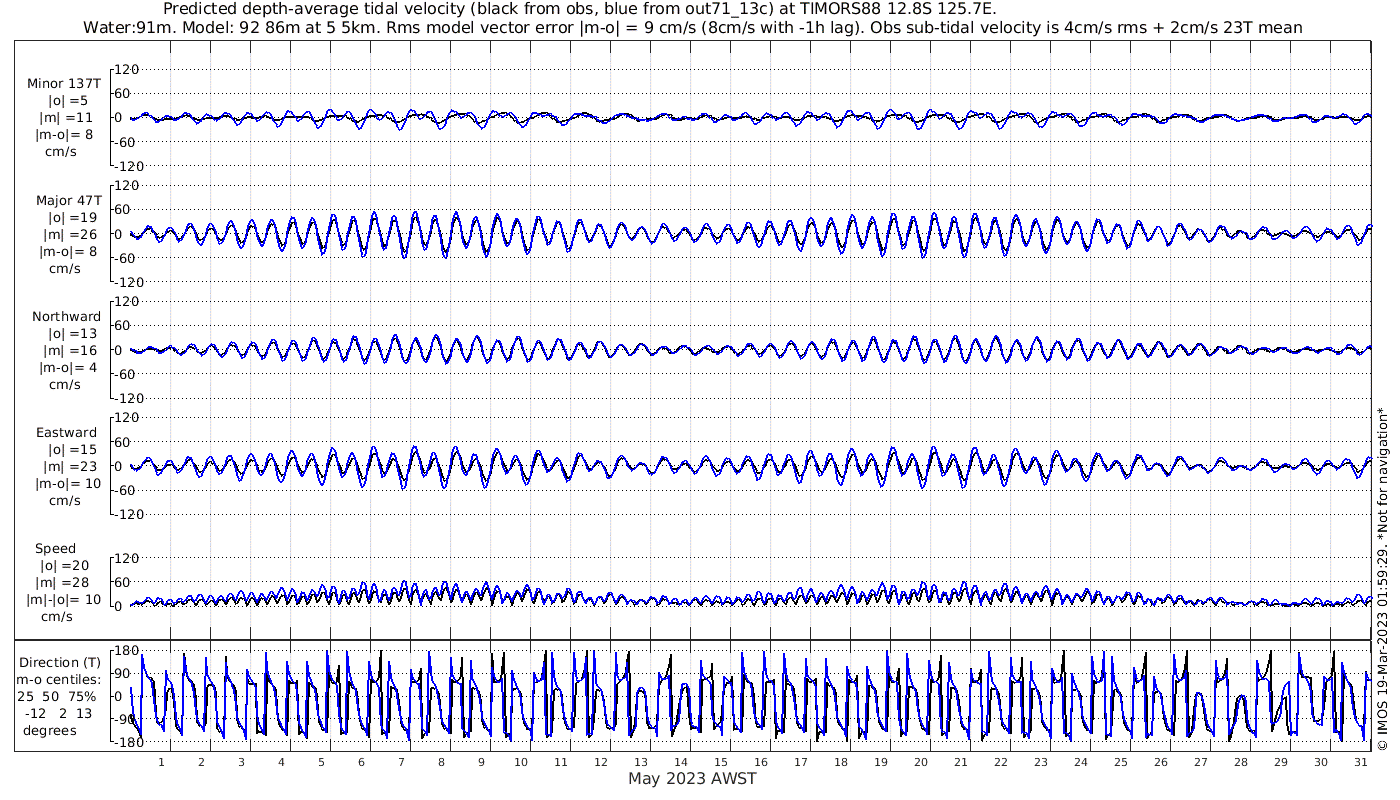Click the 120 tick on the Minor axis
Image resolution: width=1400 pixels, height=800 pixels.
pyautogui.click(x=125, y=69)
